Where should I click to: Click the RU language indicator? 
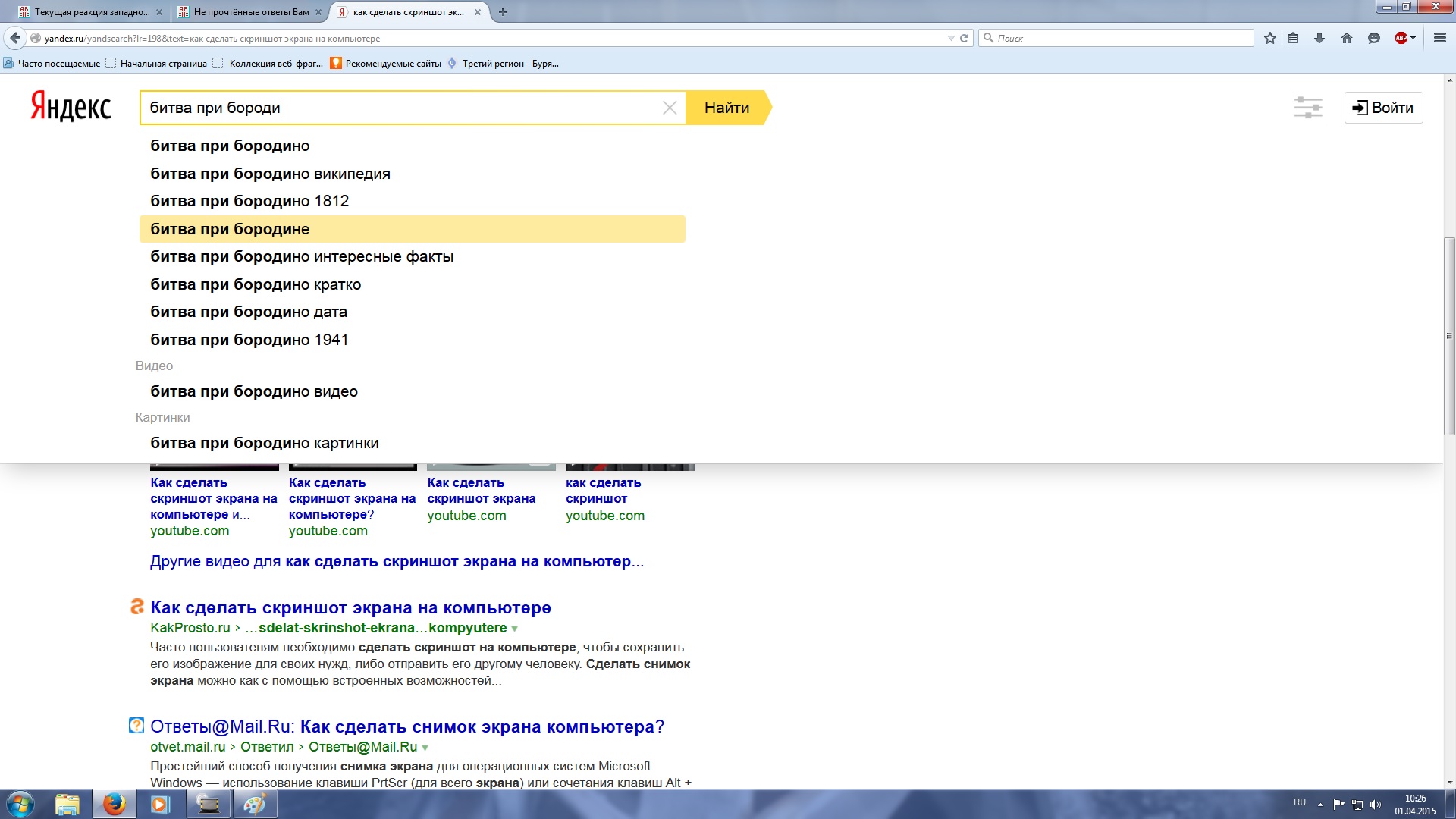pos(1300,802)
